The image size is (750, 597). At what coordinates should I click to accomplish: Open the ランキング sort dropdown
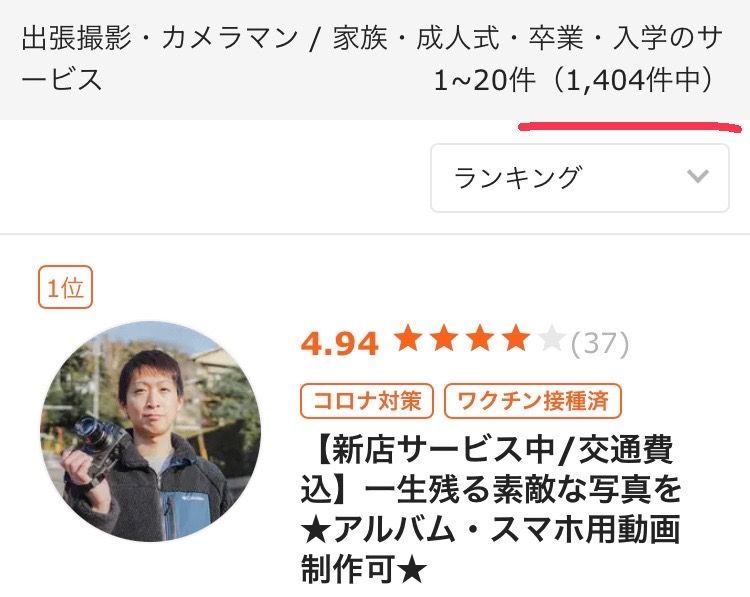click(x=580, y=178)
